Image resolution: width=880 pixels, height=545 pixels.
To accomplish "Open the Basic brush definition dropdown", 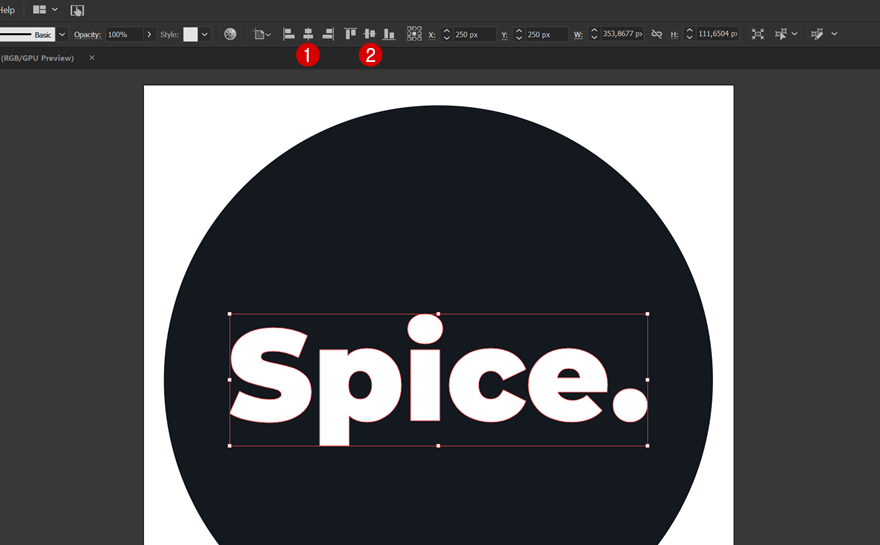I will coord(62,34).
